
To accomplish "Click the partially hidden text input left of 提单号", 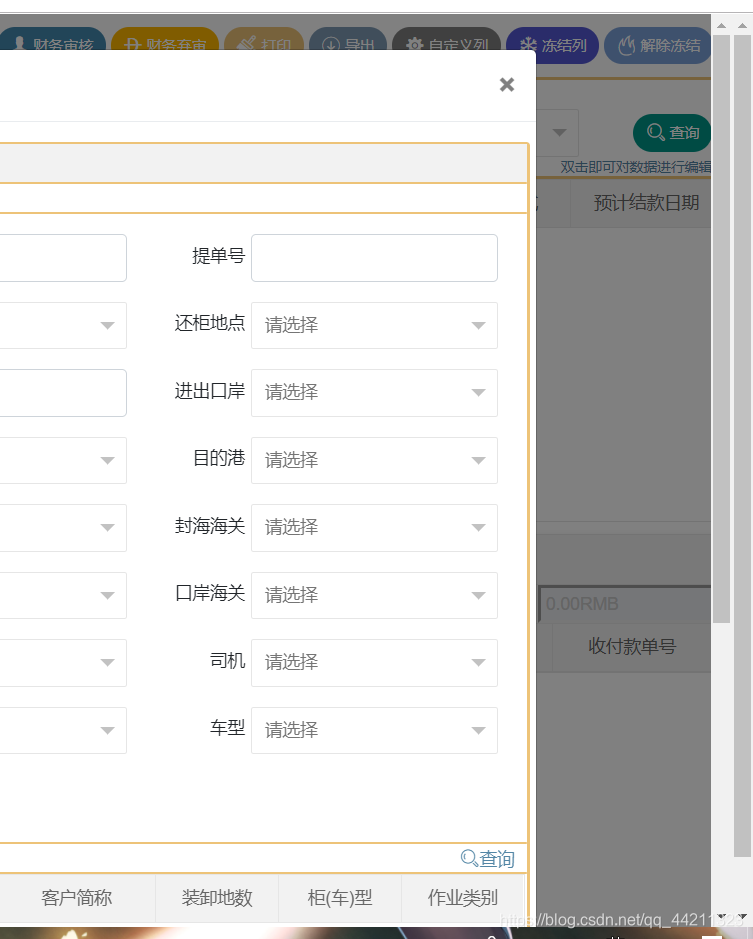I will coord(63,258).
